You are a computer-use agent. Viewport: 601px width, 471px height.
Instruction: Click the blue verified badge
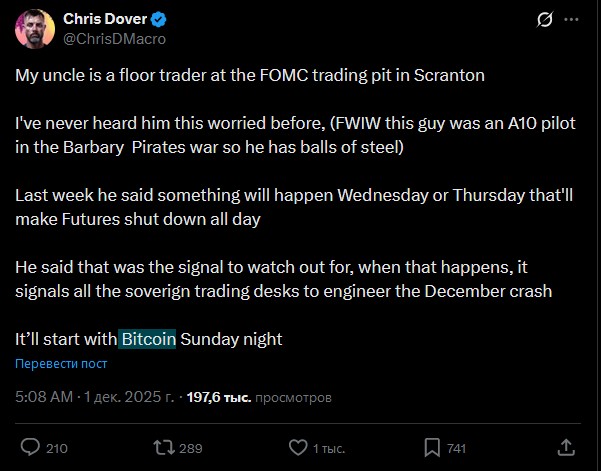(x=157, y=19)
